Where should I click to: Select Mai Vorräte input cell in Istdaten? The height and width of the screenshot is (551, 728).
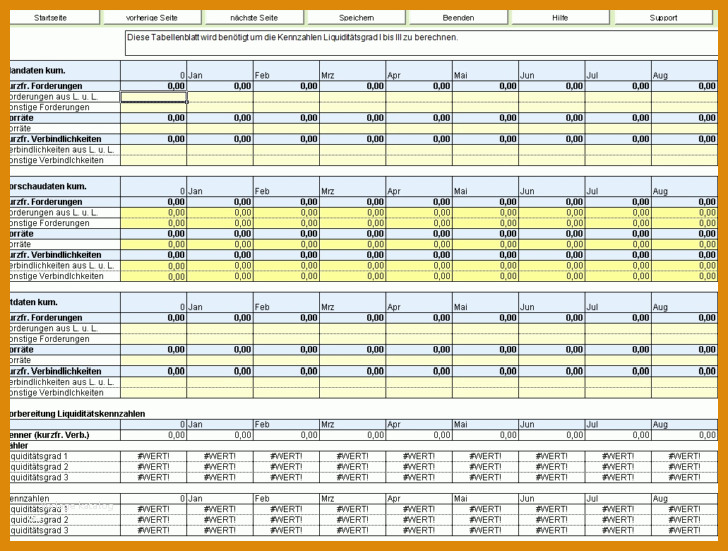(x=486, y=360)
